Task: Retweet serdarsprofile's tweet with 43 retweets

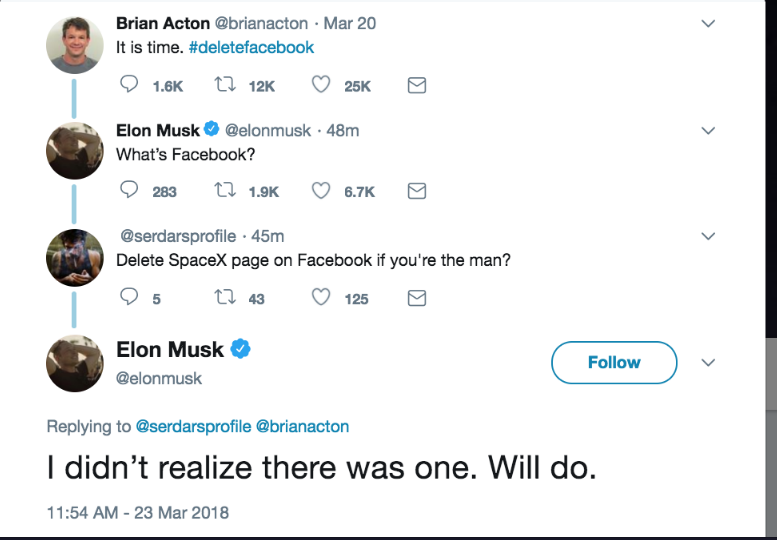Action: tap(226, 297)
